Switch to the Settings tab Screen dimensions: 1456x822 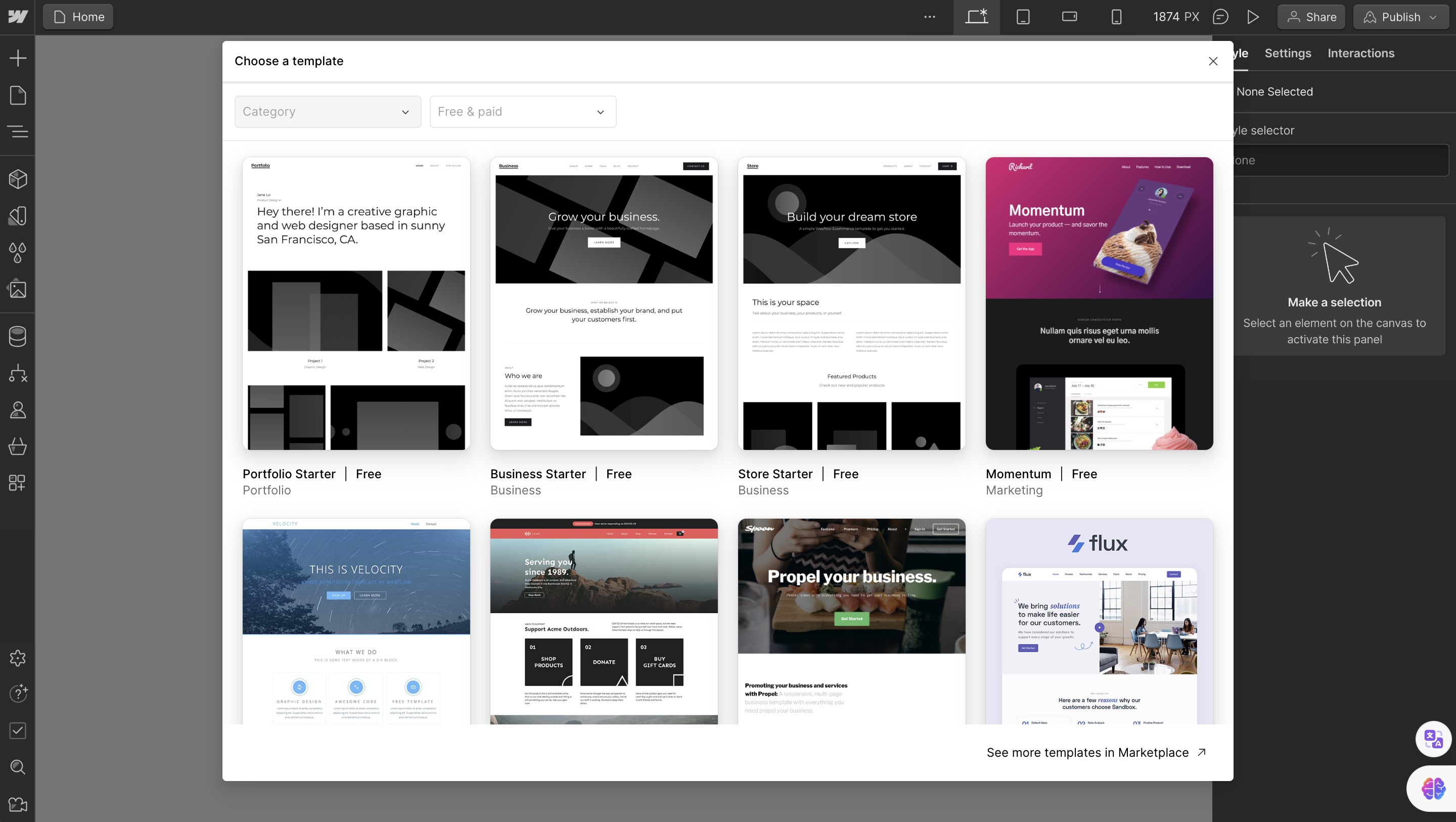(x=1287, y=53)
